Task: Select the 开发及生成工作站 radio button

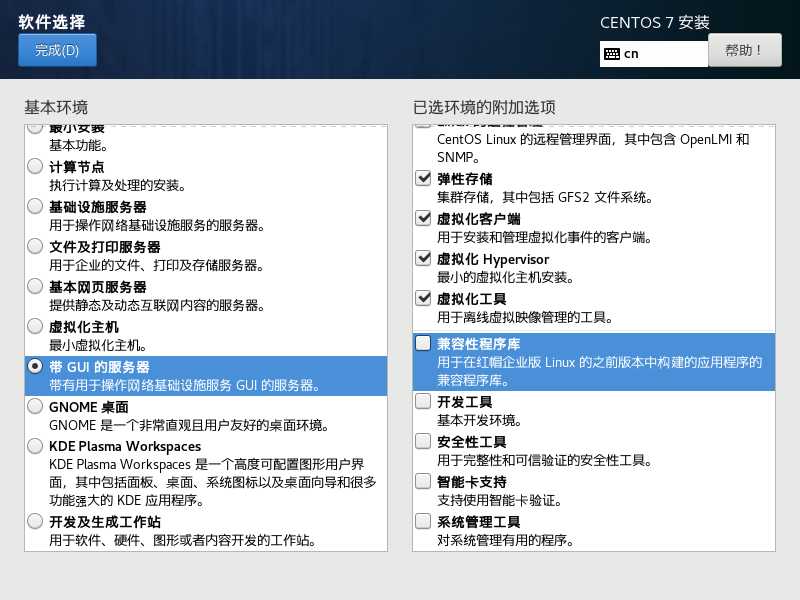Action: 35,521
